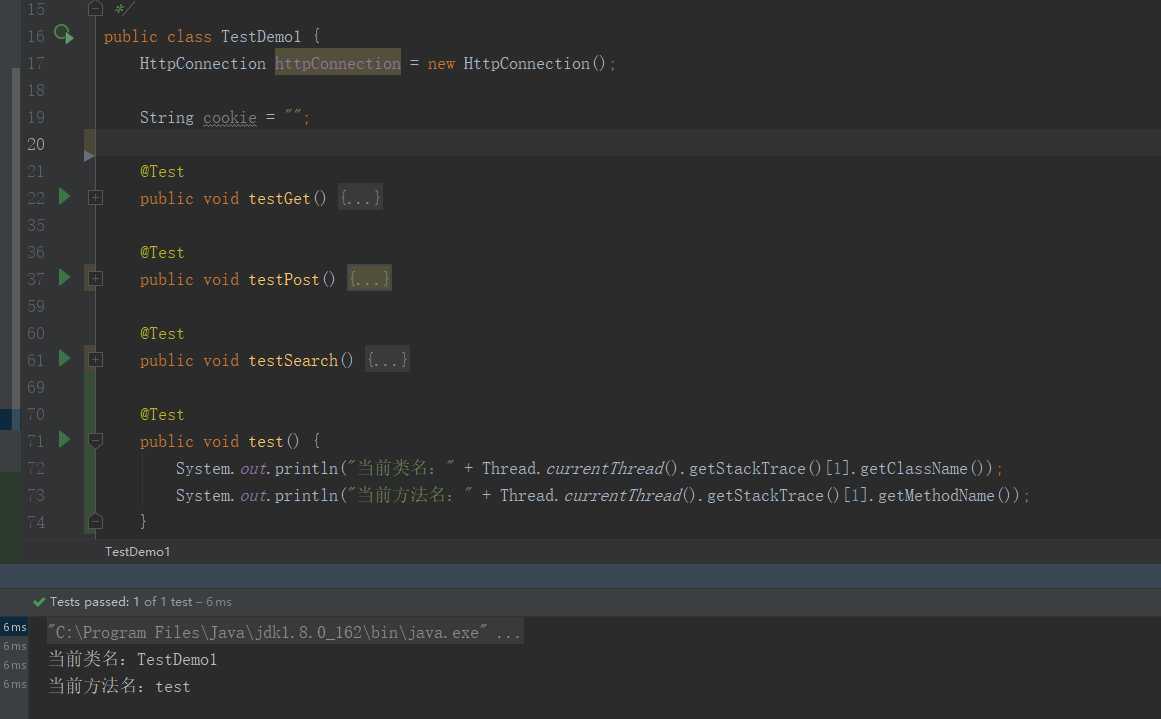Viewport: 1161px width, 719px height.
Task: Open the folded {...} placeholder after testPost()
Action: 369,279
